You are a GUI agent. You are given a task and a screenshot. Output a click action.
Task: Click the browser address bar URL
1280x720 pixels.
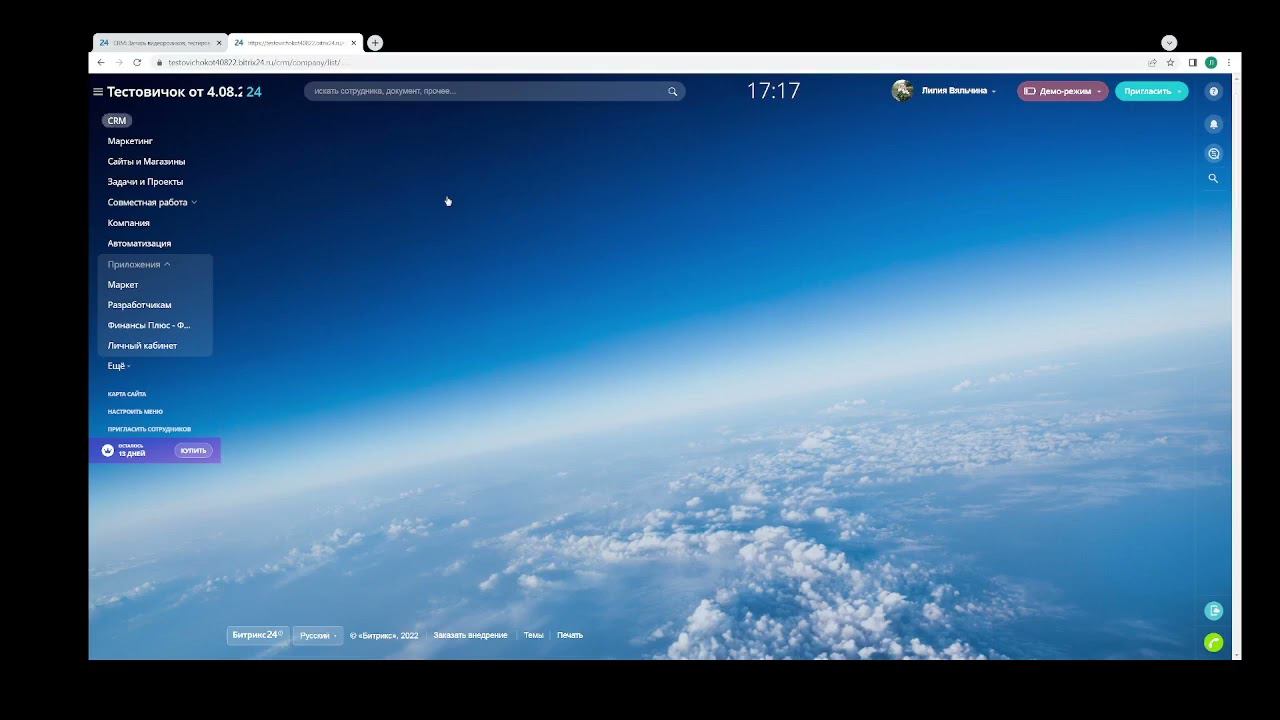point(254,62)
